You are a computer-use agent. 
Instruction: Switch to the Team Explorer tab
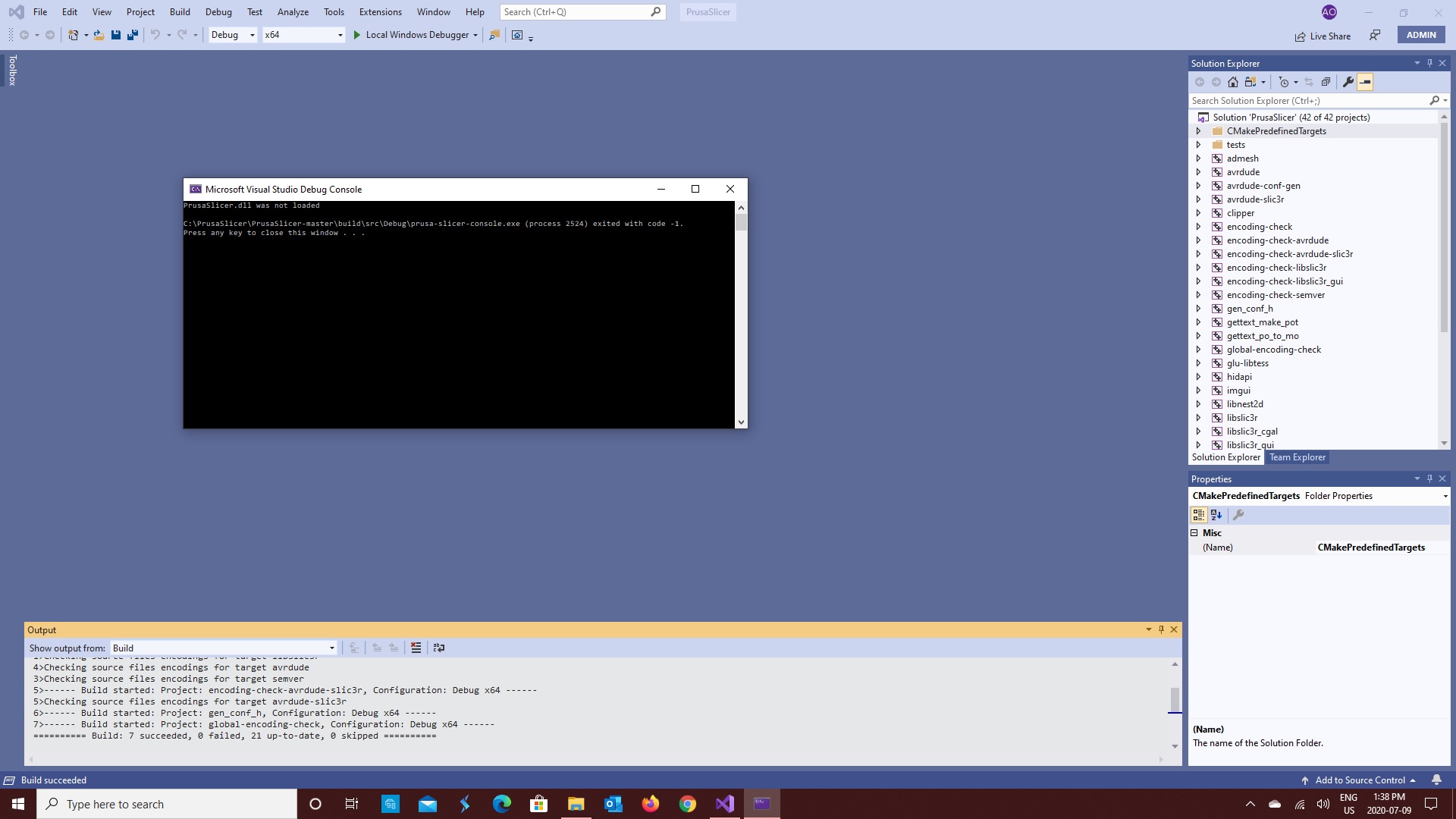[x=1298, y=457]
